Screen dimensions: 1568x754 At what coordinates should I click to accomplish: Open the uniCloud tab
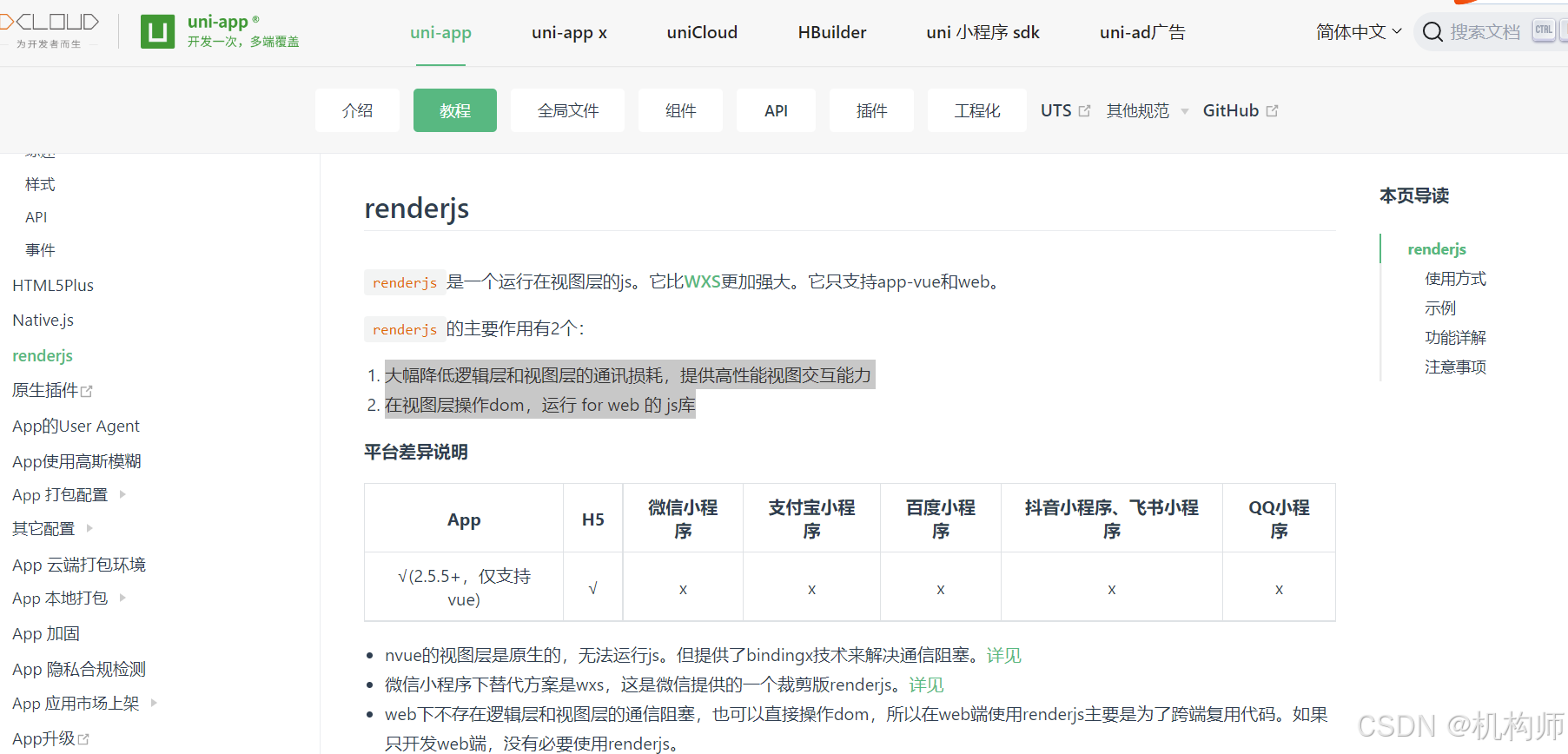(x=702, y=32)
